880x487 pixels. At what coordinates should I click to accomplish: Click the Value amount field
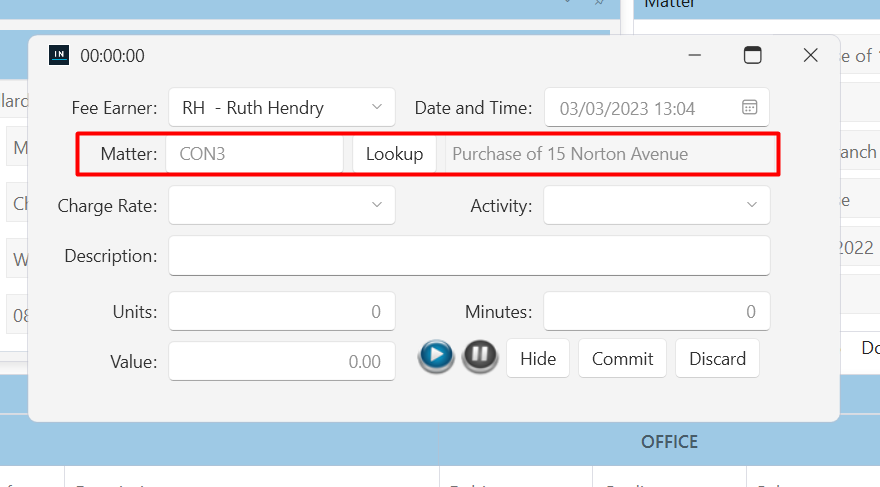[x=281, y=361]
